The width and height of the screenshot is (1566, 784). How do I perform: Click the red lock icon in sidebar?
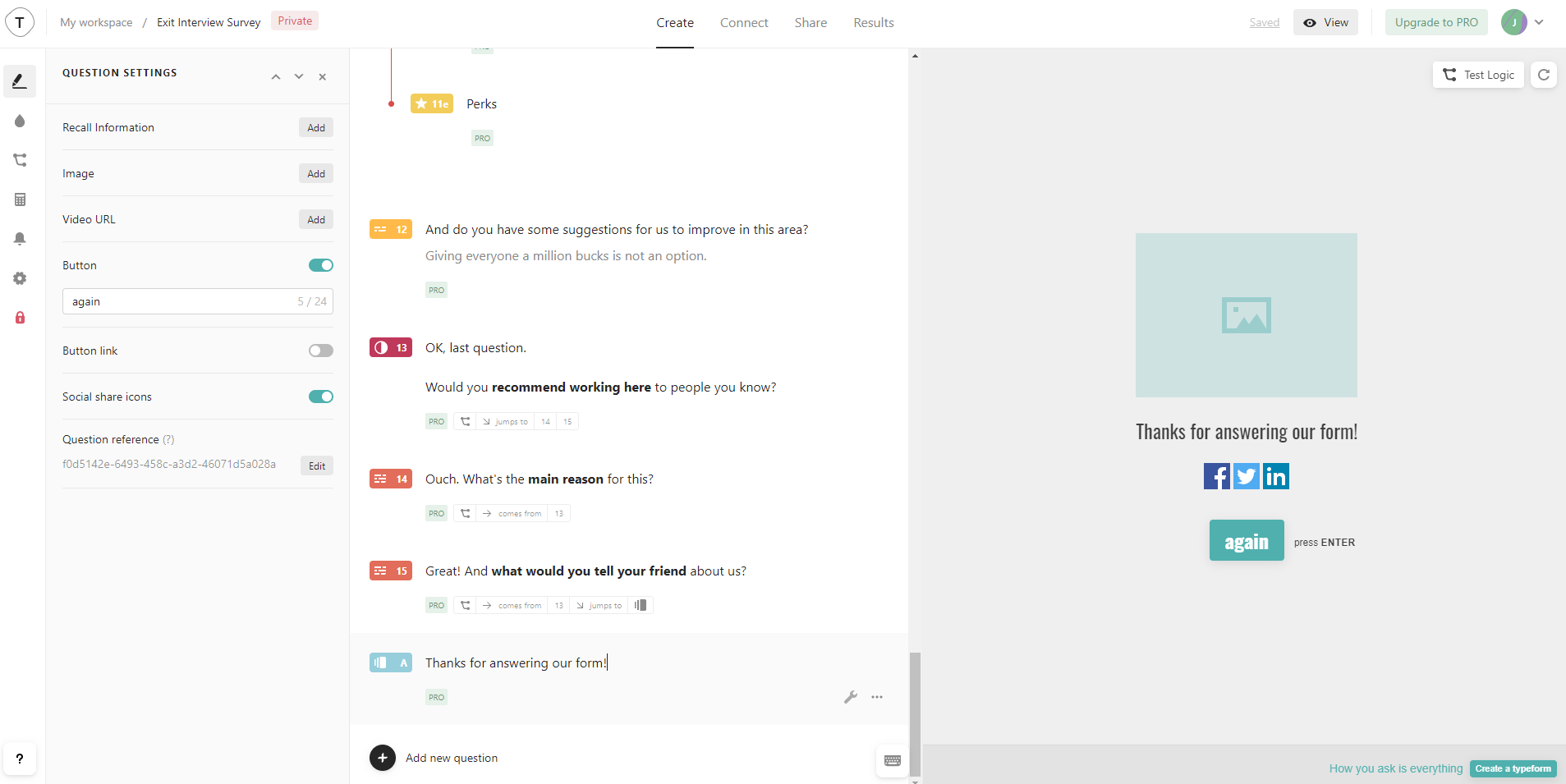pos(20,318)
